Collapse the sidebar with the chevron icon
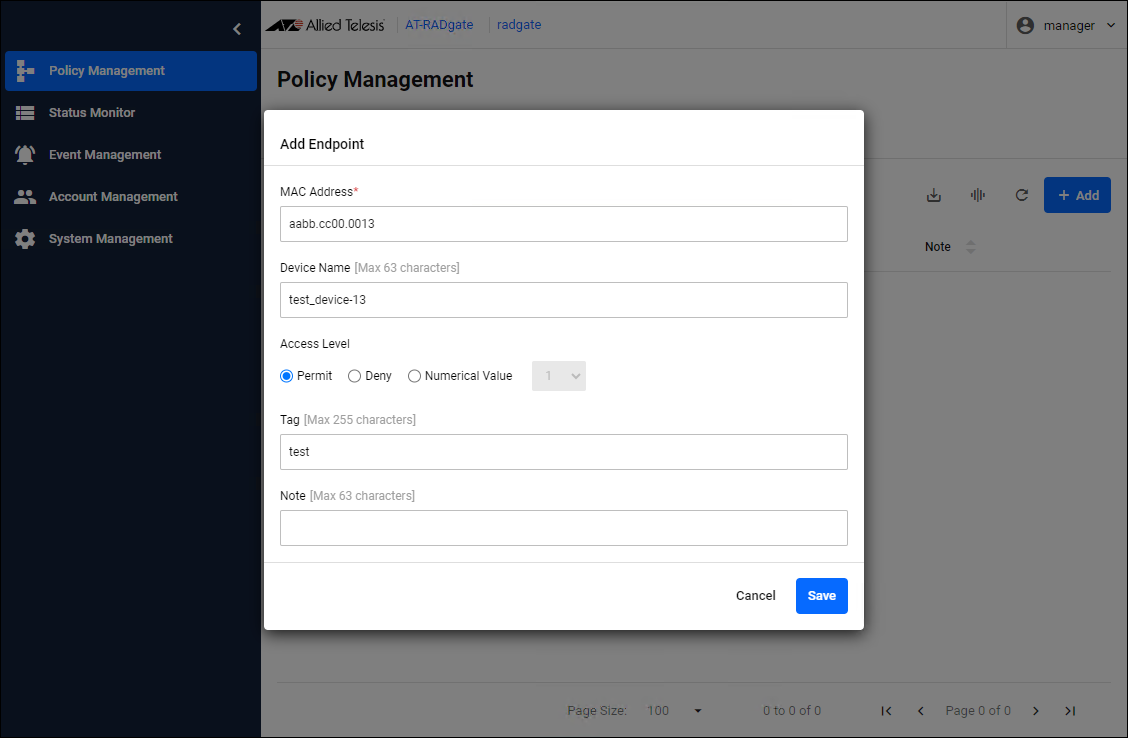The height and width of the screenshot is (738, 1128). [237, 29]
